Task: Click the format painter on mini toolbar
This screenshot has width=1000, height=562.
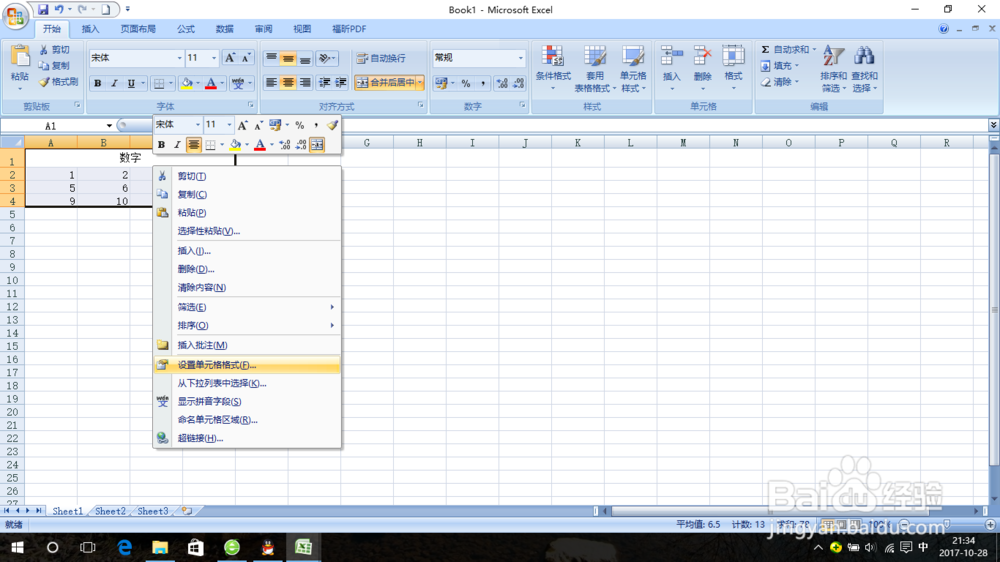Action: point(332,125)
